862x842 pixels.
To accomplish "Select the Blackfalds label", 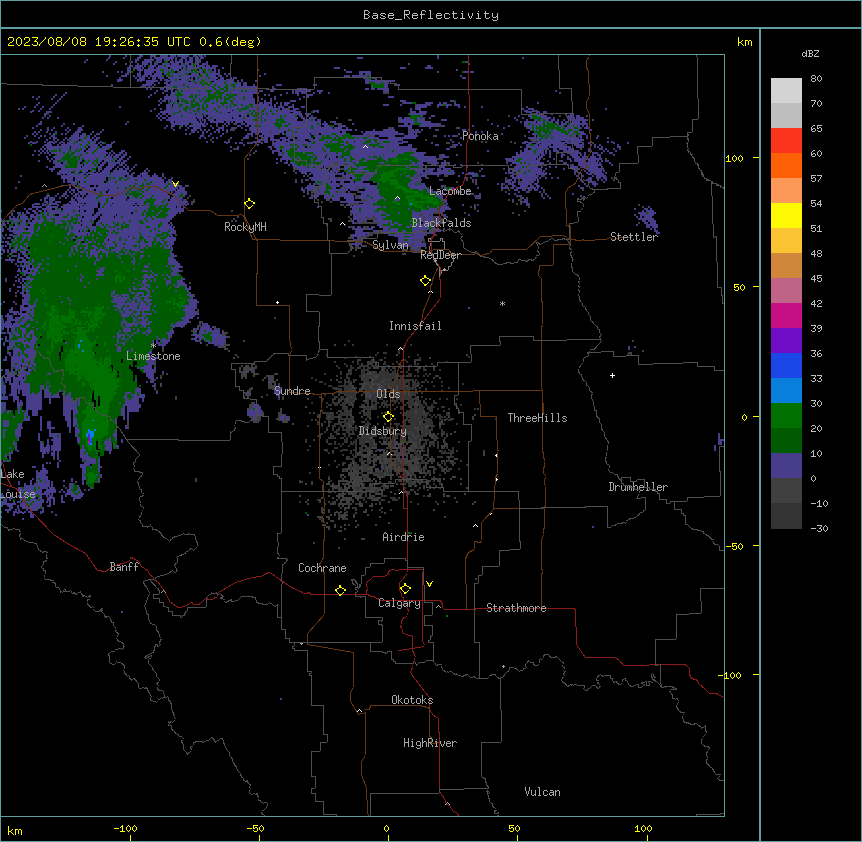I will point(441,223).
